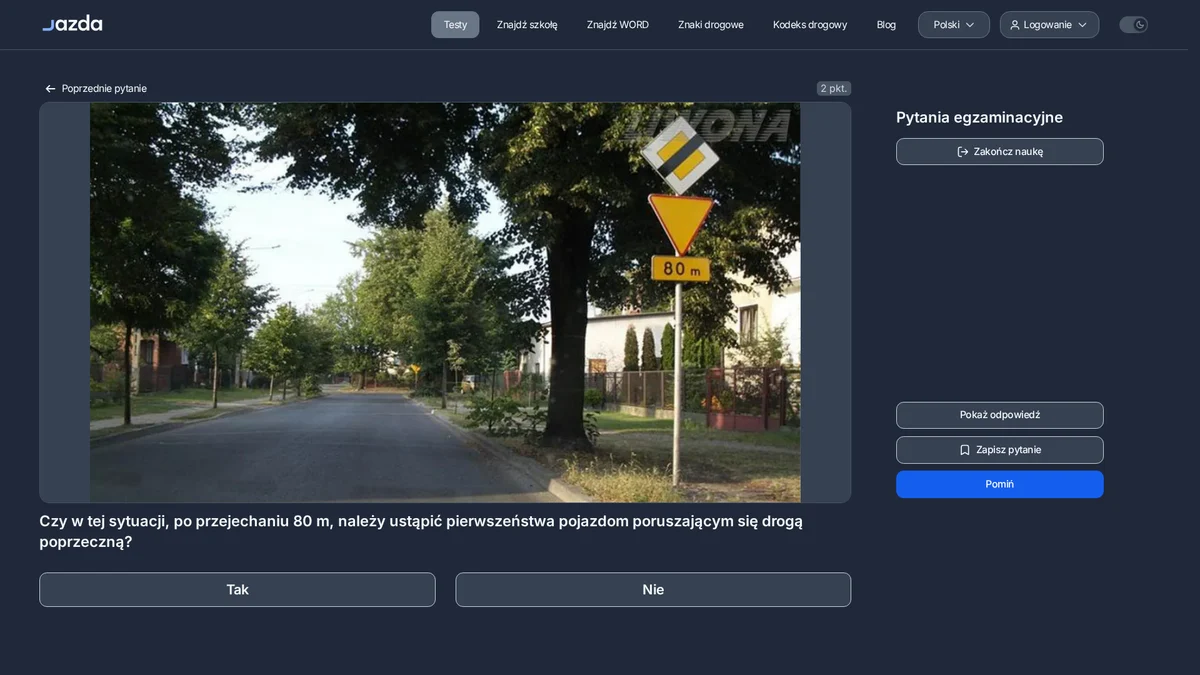Viewport: 1200px width, 675px height.
Task: Click the road sign question photo
Action: coord(445,302)
